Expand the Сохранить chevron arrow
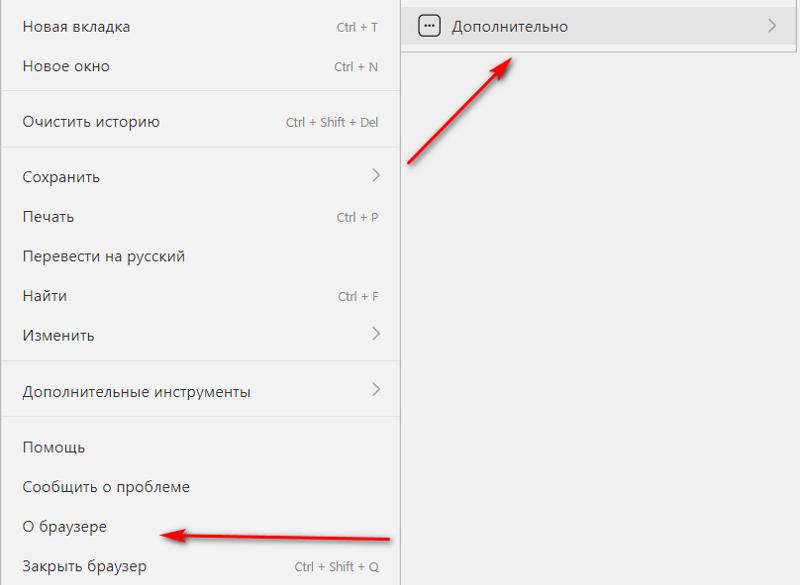The image size is (800, 585). pyautogui.click(x=376, y=175)
